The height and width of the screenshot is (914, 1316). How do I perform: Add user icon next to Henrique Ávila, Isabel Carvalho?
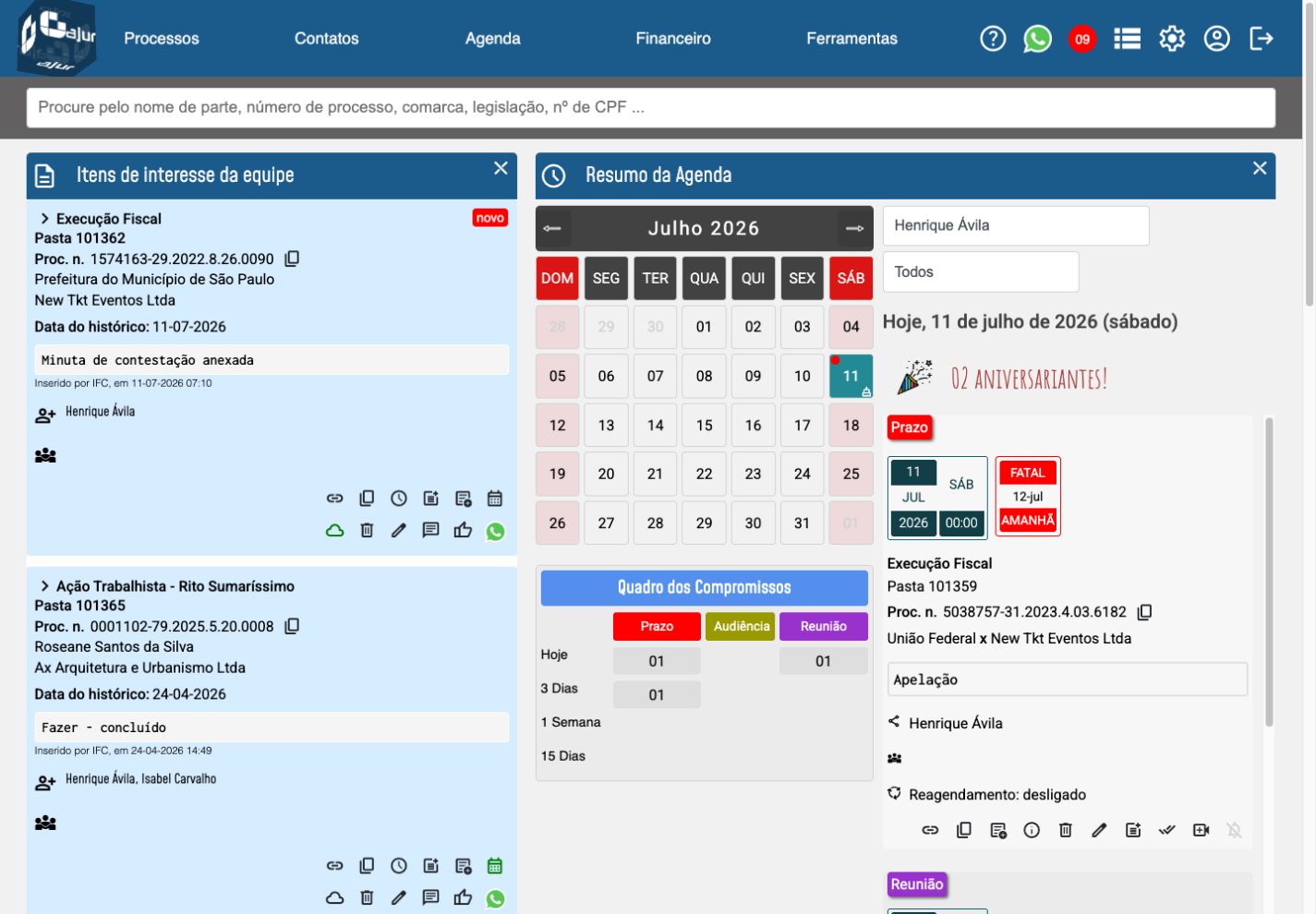coord(45,783)
